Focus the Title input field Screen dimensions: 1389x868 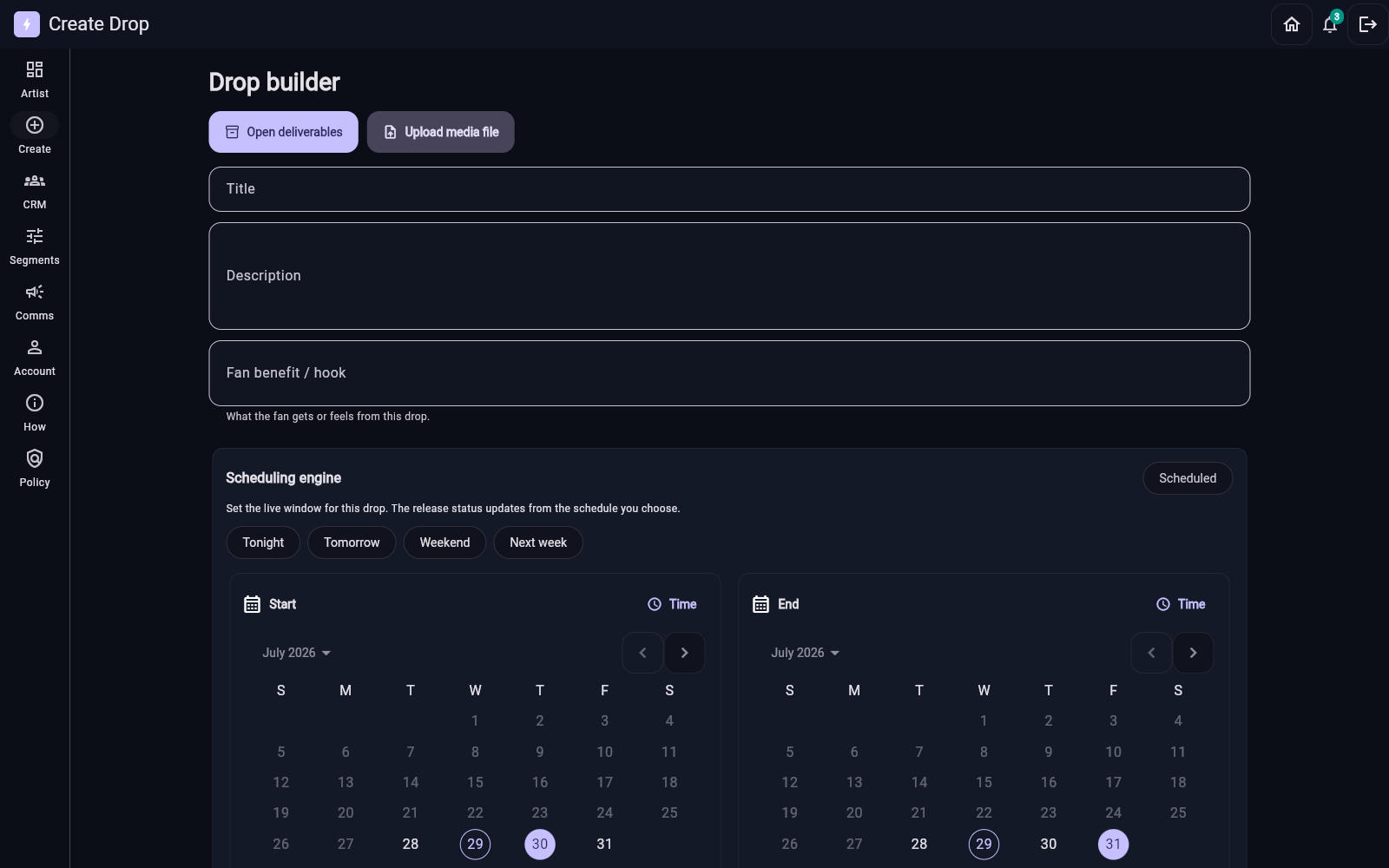tap(729, 189)
